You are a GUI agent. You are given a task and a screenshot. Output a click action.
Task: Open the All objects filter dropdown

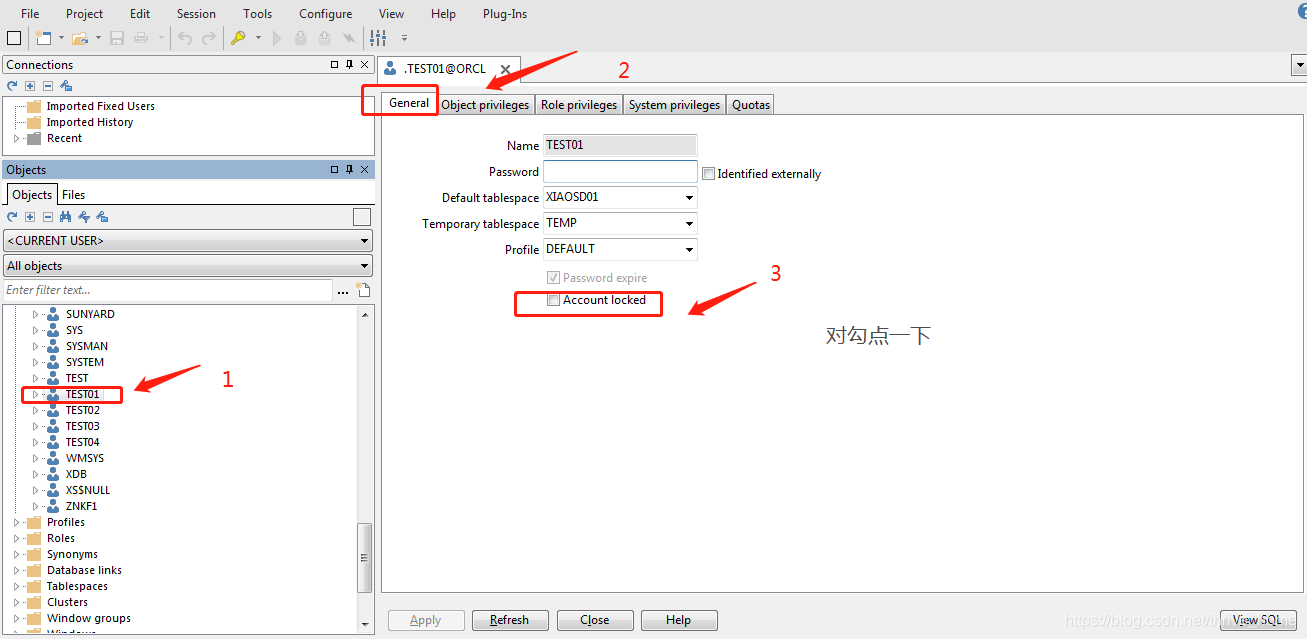188,266
